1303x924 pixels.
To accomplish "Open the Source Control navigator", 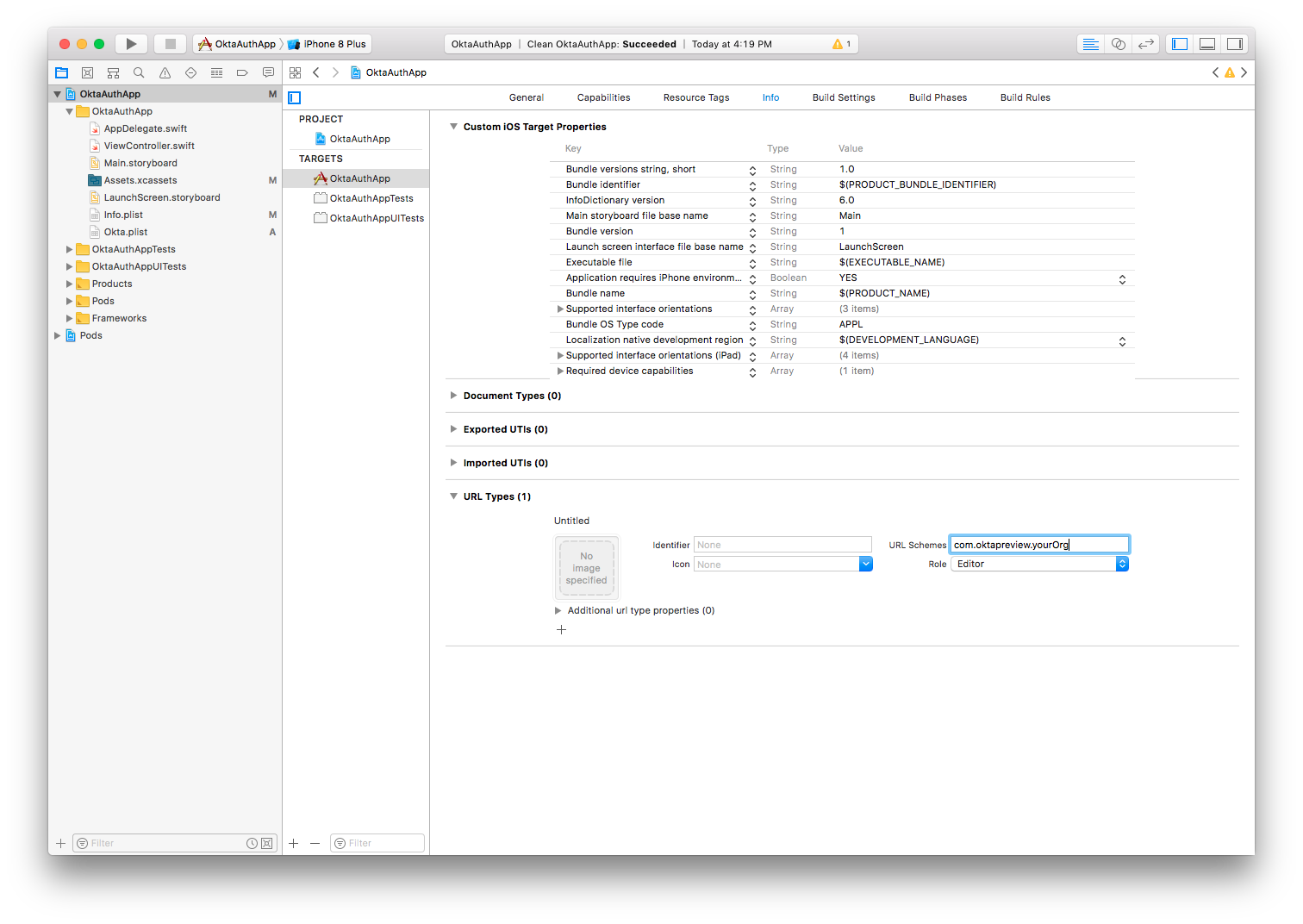I will (x=87, y=73).
